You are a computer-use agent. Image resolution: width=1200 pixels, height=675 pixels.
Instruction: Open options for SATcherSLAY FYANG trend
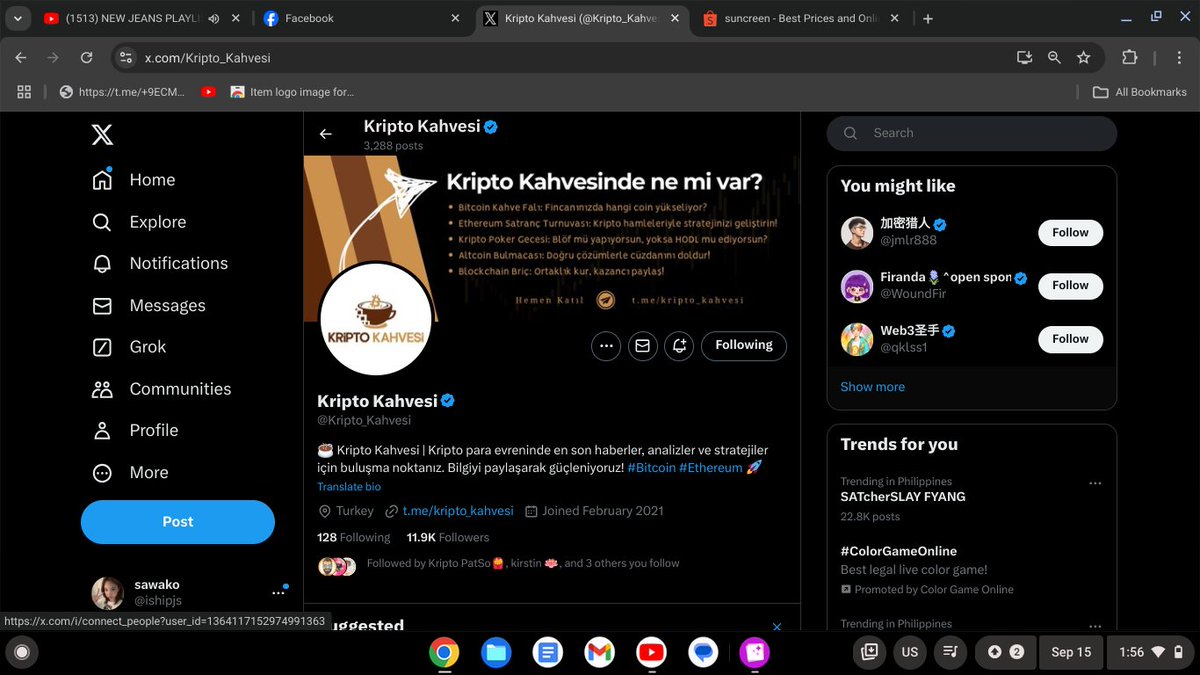click(x=1095, y=483)
